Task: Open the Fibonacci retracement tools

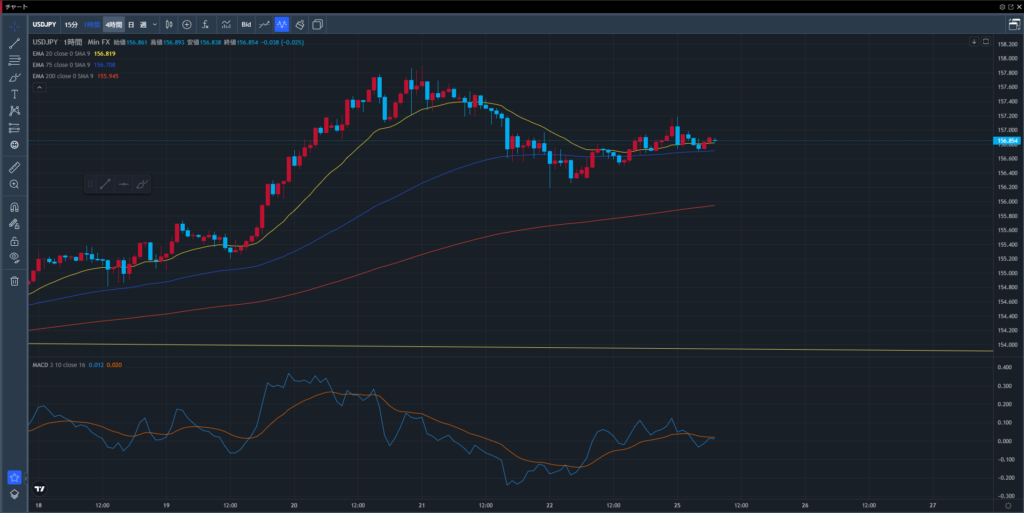Action: (x=14, y=60)
